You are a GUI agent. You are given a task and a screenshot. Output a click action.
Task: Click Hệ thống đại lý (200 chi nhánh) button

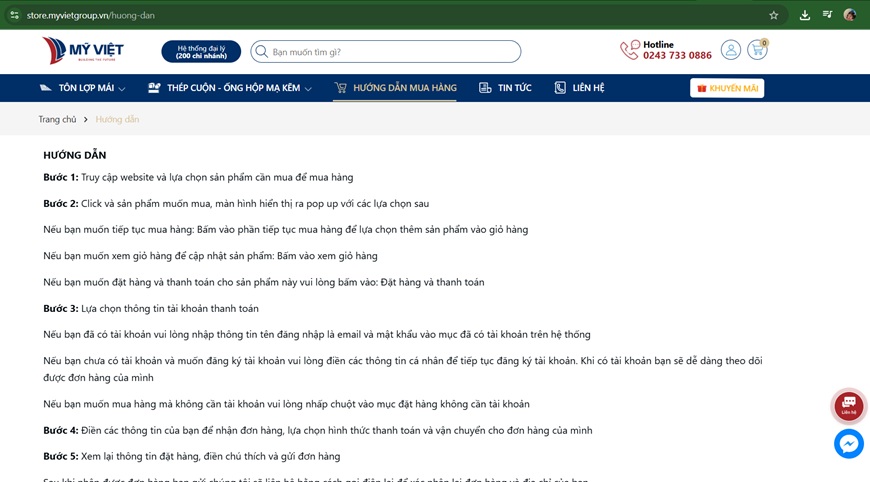point(201,52)
